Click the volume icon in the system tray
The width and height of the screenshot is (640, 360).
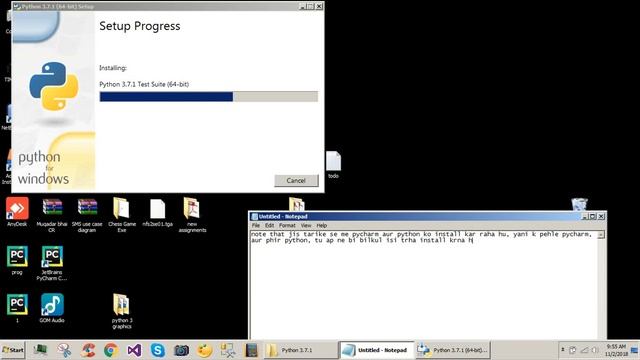pyautogui.click(x=595, y=350)
